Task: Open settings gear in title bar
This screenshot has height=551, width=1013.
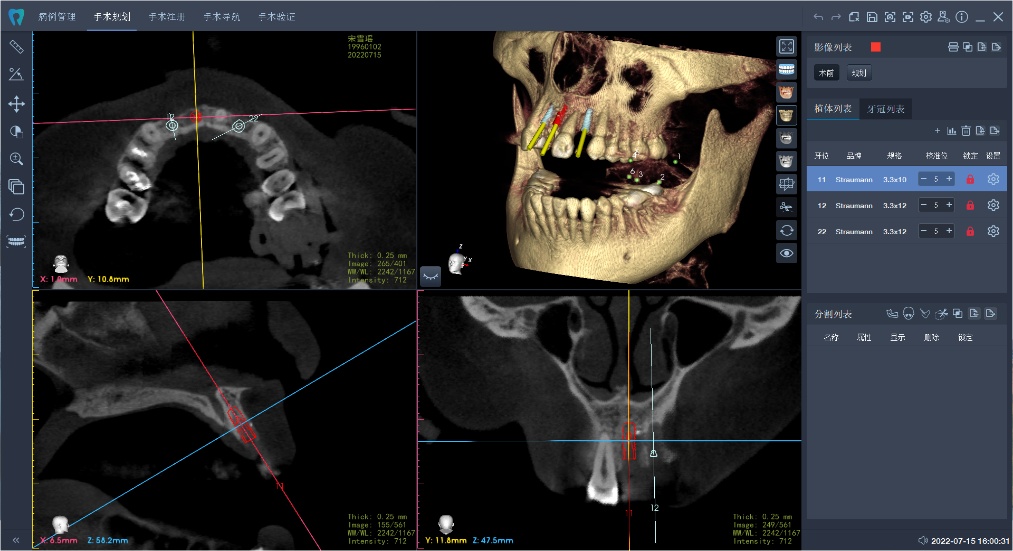Action: pos(926,17)
